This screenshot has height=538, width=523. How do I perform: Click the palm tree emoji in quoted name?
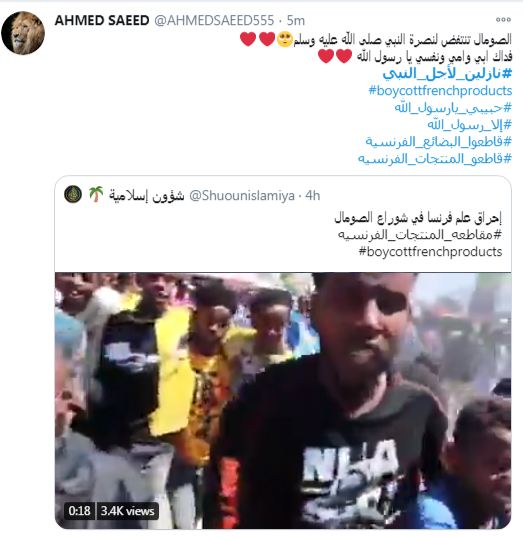tap(96, 194)
